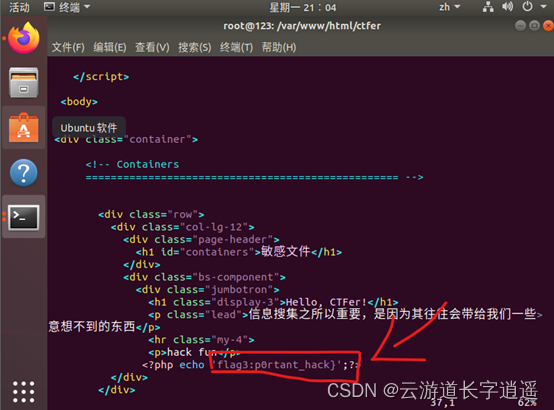Open the 文件(F) menu
554x410 pixels.
tap(68, 47)
